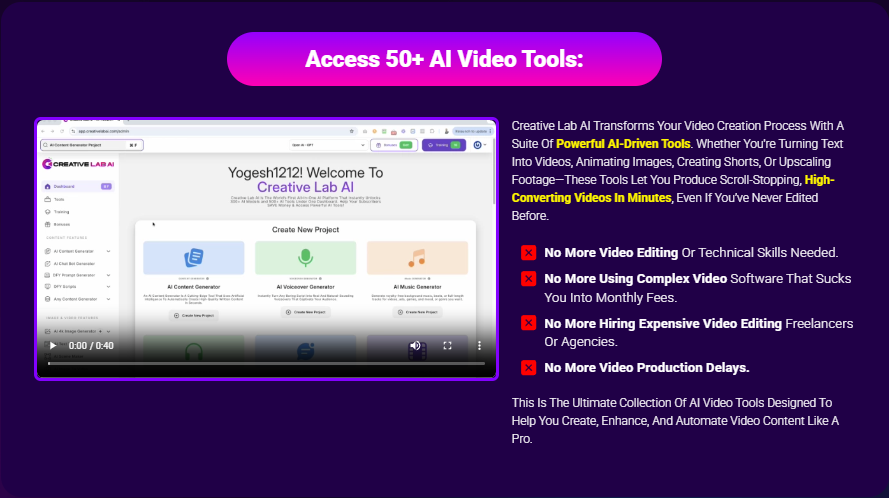Click the chat bubble card icon behind the video controls
889x498 pixels.
tap(306, 352)
